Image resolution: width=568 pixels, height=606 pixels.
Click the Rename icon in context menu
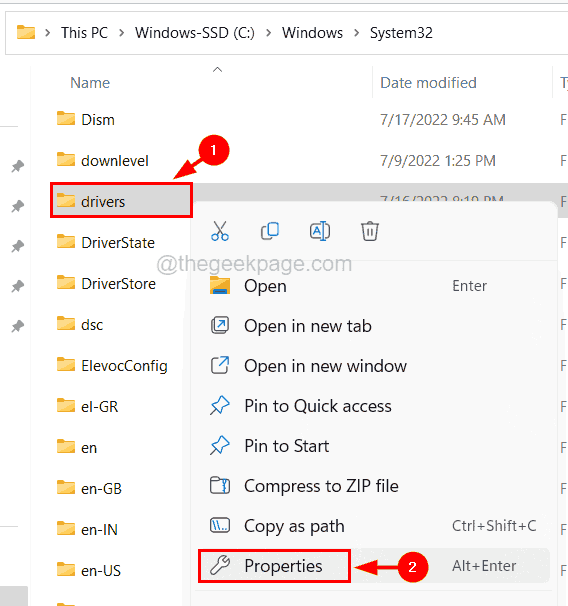click(x=320, y=231)
